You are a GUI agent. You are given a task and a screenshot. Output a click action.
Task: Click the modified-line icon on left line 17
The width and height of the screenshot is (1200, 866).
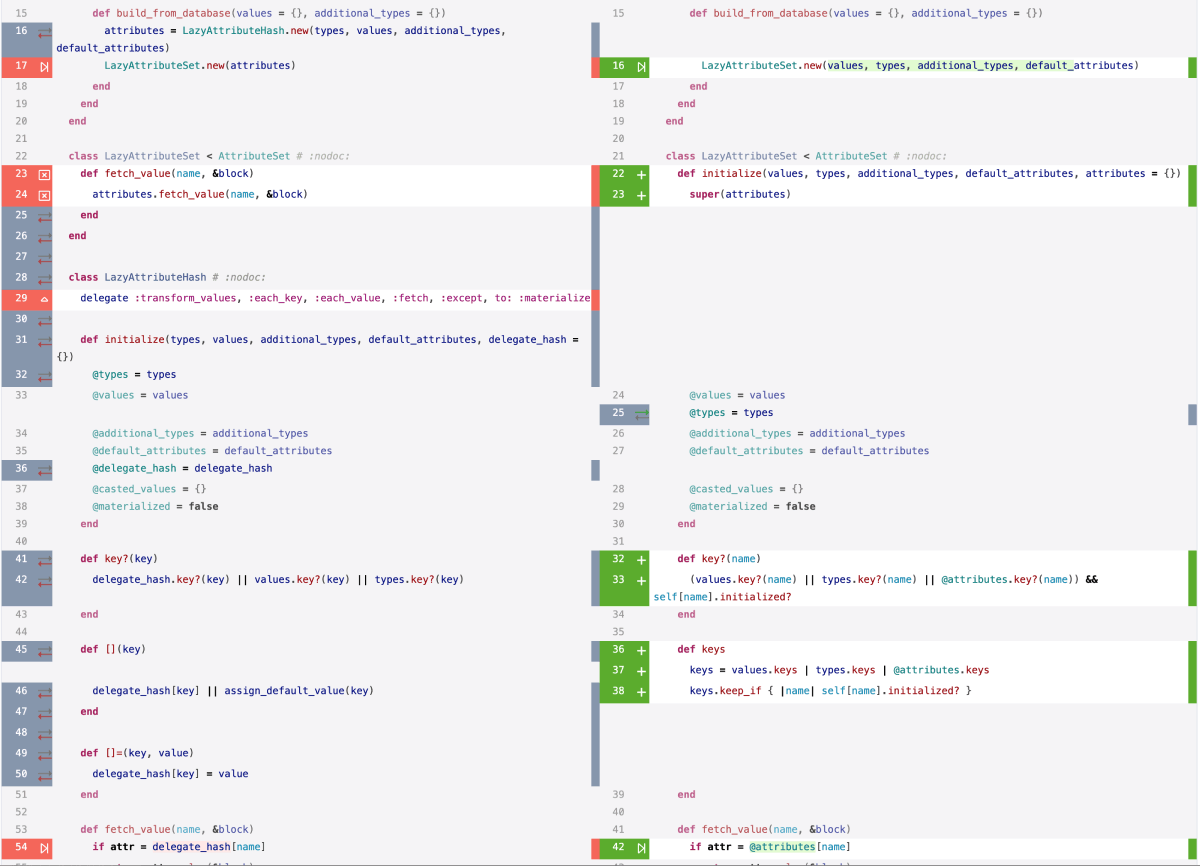pyautogui.click(x=43, y=67)
